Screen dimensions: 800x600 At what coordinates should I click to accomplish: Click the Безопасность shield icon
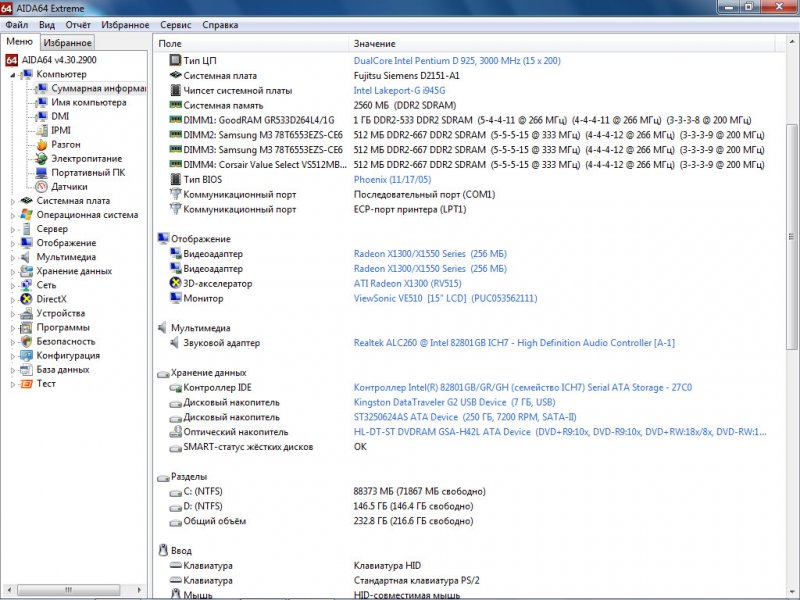point(27,341)
